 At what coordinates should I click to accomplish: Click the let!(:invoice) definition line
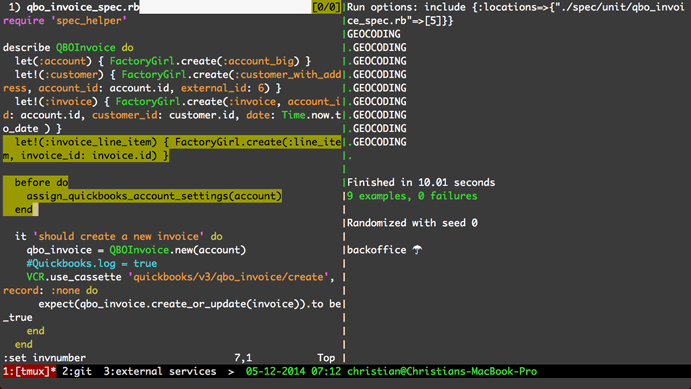coord(172,115)
